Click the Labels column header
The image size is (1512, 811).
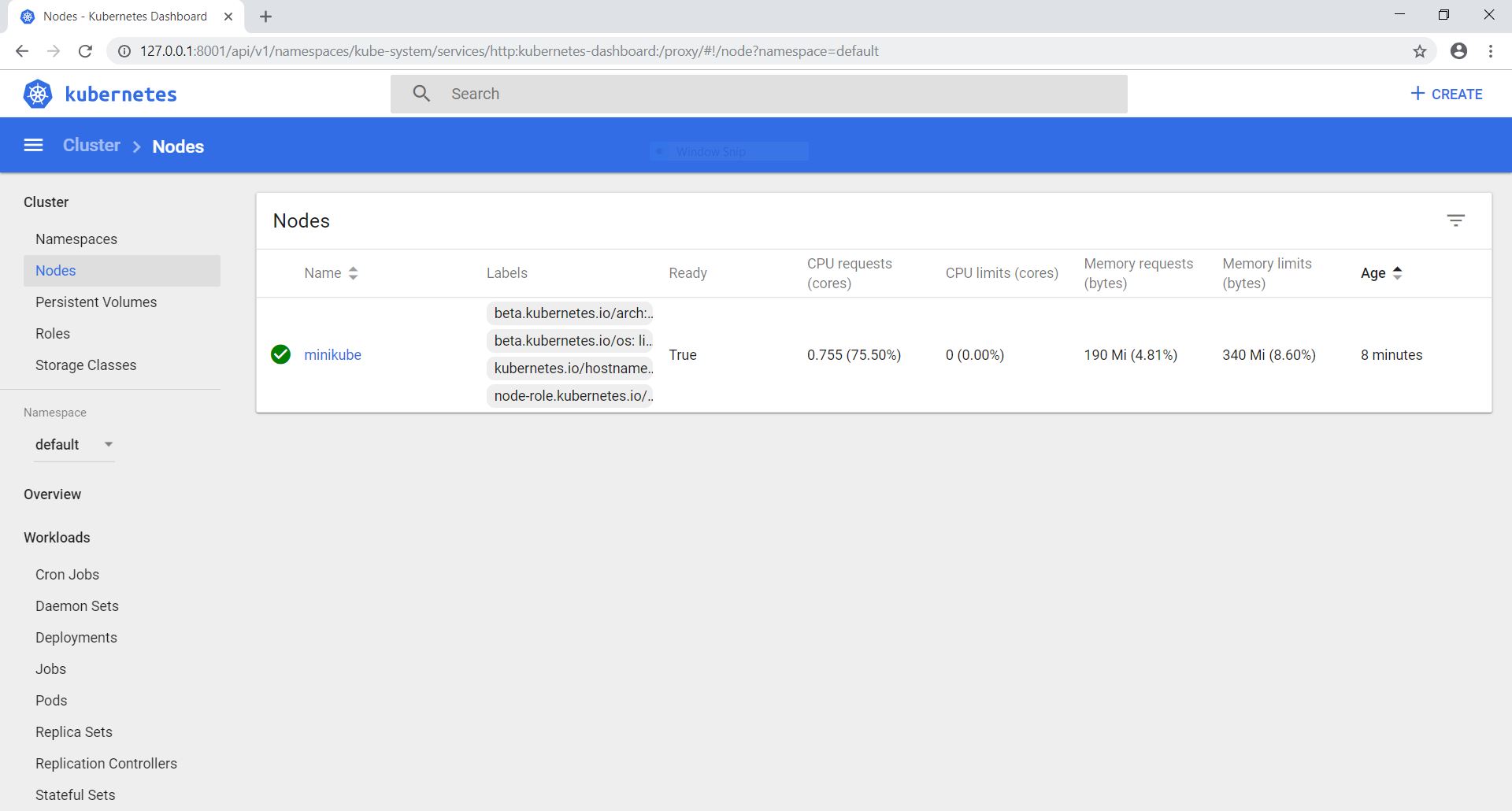point(507,273)
